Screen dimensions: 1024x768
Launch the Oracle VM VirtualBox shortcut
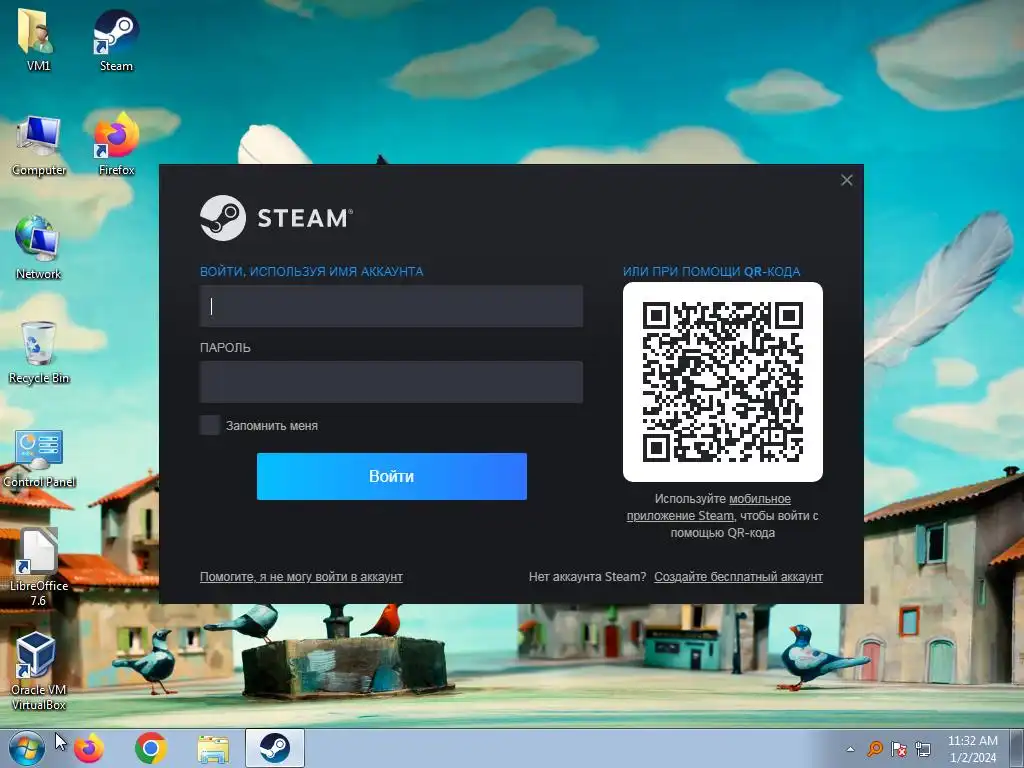(x=39, y=671)
